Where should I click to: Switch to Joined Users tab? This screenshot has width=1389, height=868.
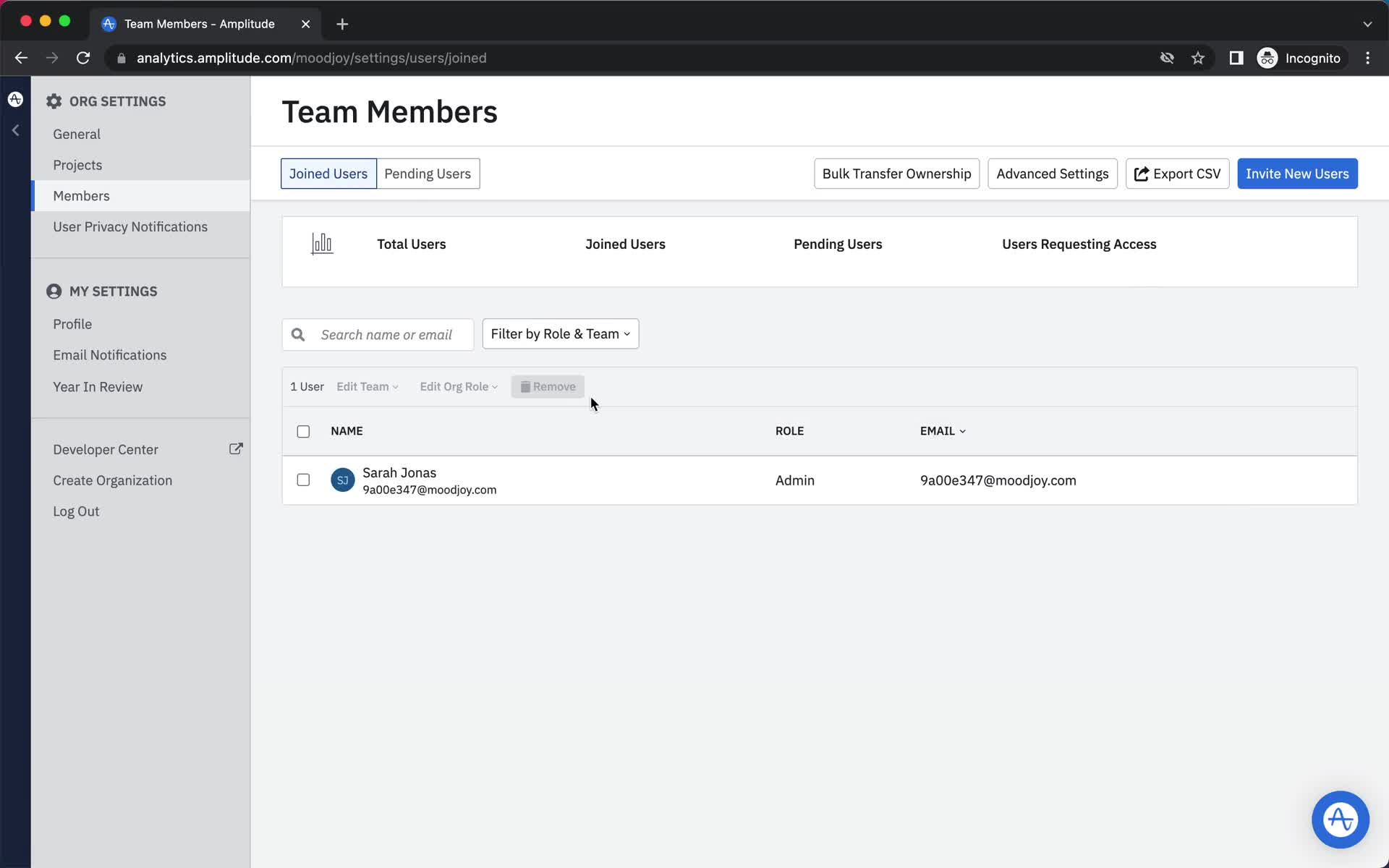coord(328,174)
